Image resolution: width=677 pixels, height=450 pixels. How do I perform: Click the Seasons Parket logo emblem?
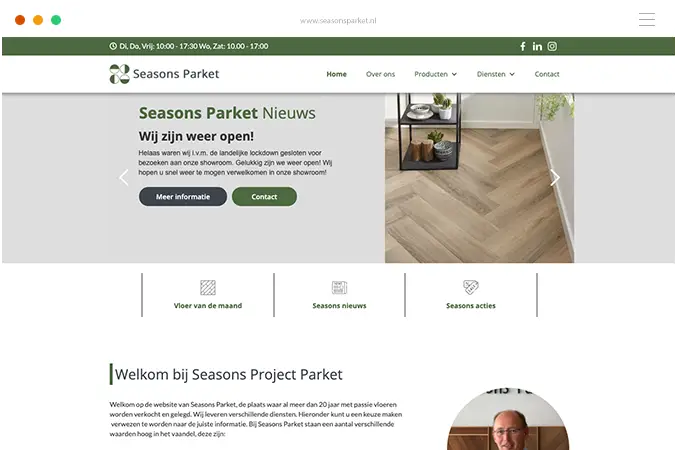click(x=120, y=74)
